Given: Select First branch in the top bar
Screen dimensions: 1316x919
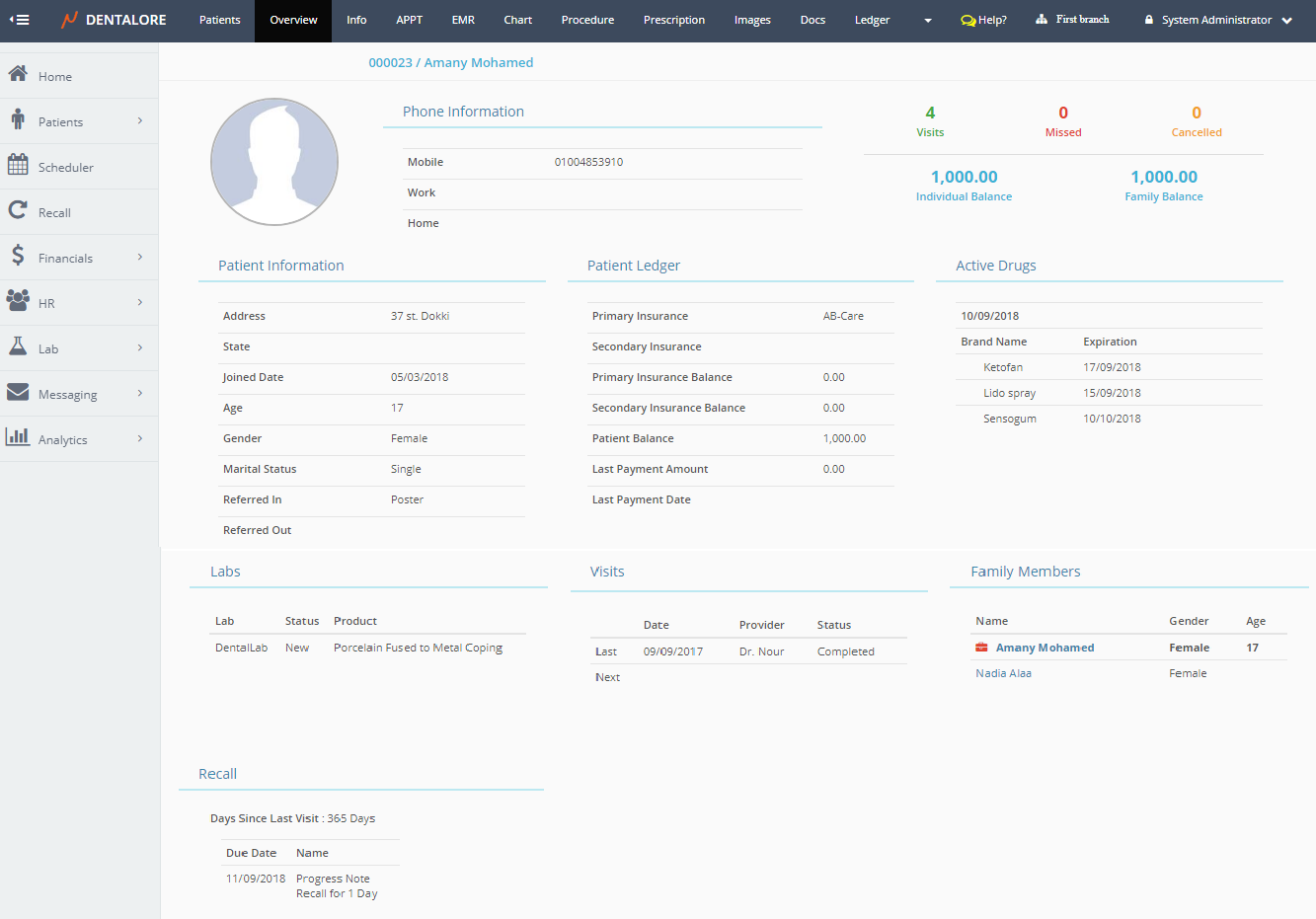Looking at the screenshot, I should point(1072,20).
